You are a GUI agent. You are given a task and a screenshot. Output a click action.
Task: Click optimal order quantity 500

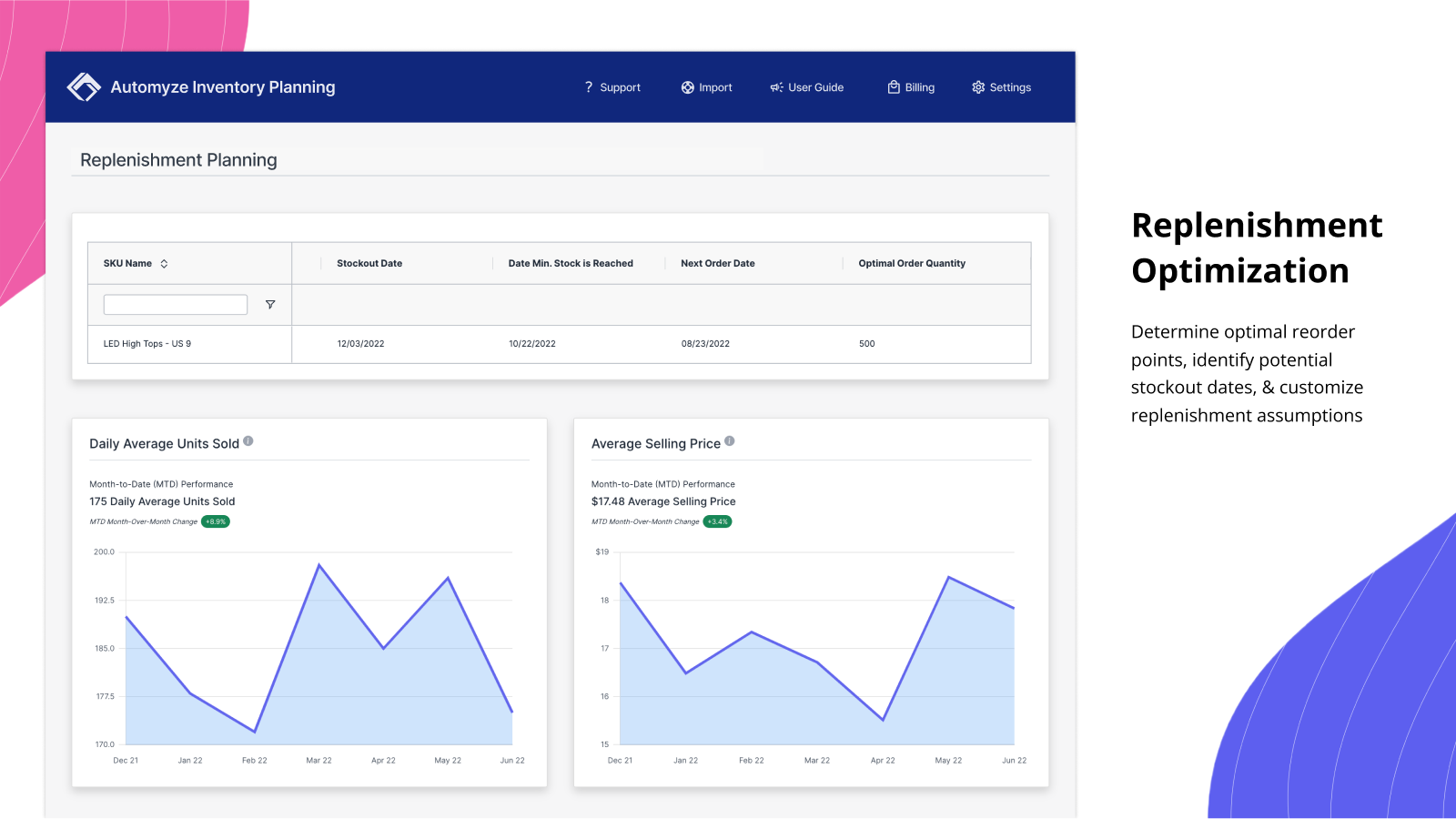(x=866, y=344)
